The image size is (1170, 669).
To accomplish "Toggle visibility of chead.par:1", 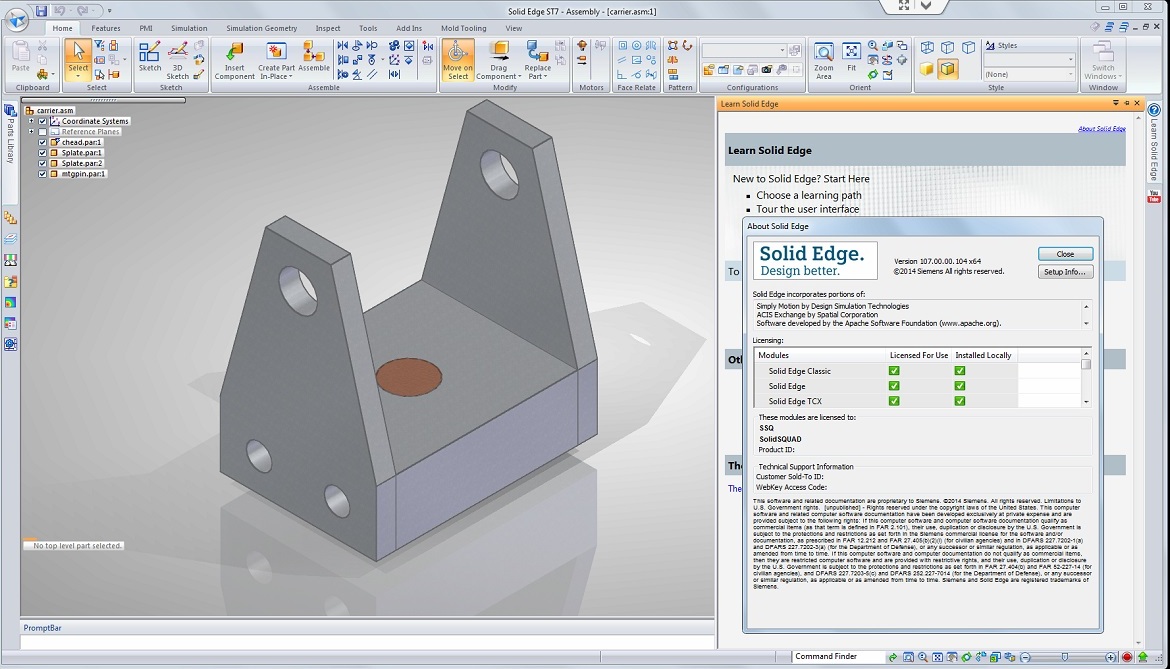I will coord(43,142).
